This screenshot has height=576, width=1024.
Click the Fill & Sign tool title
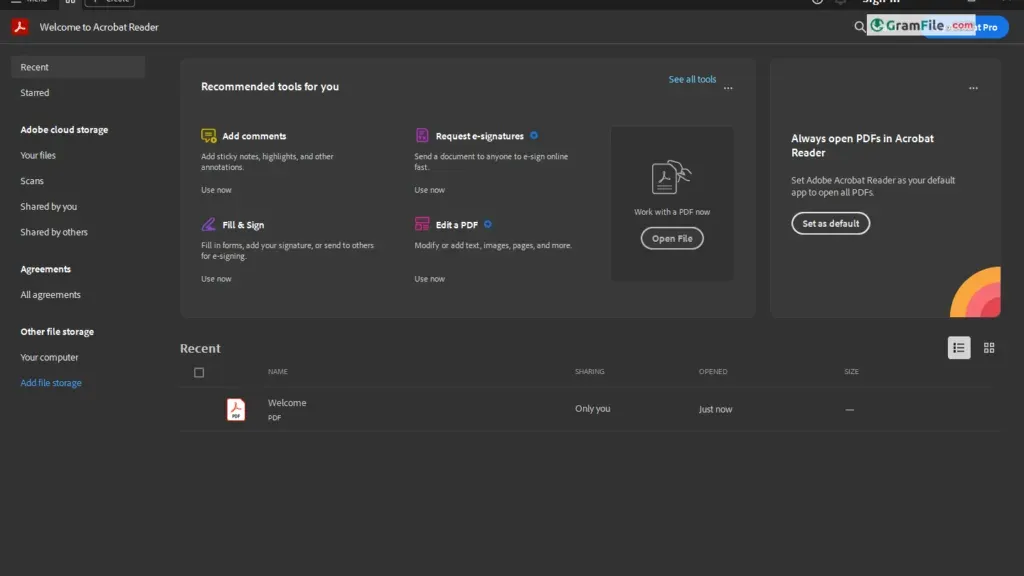pos(243,225)
